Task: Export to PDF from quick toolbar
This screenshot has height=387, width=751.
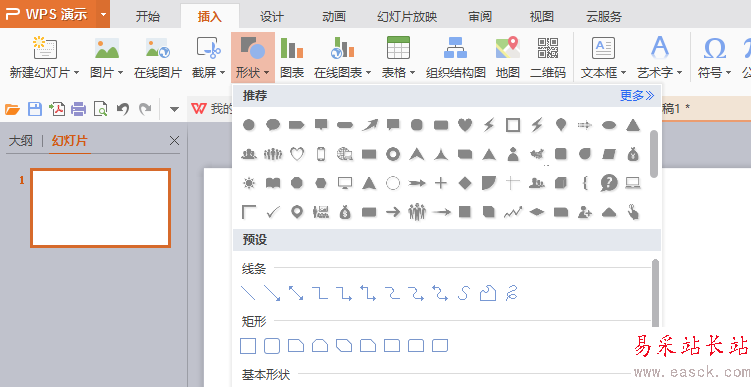Action: pos(57,109)
